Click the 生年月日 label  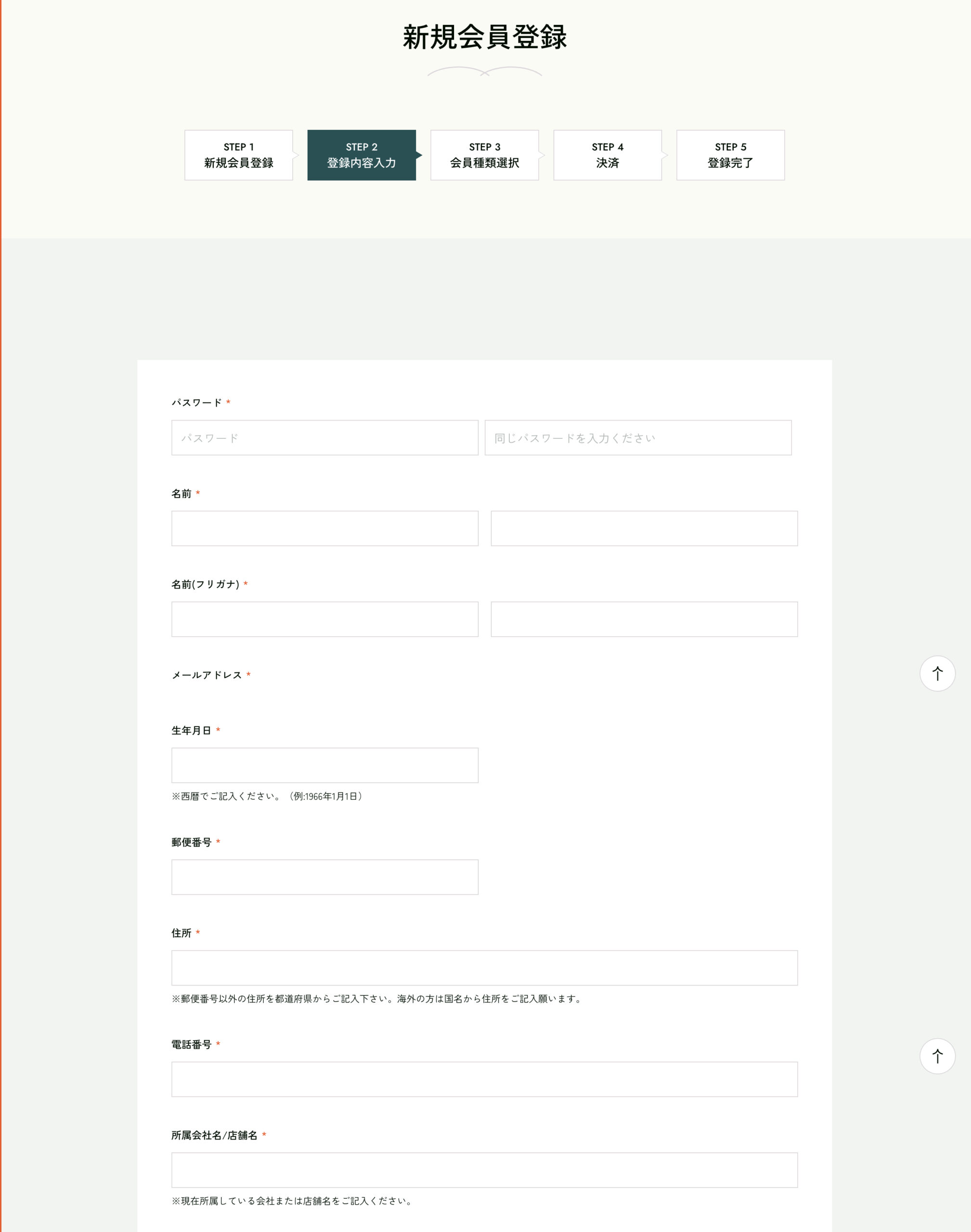click(192, 730)
